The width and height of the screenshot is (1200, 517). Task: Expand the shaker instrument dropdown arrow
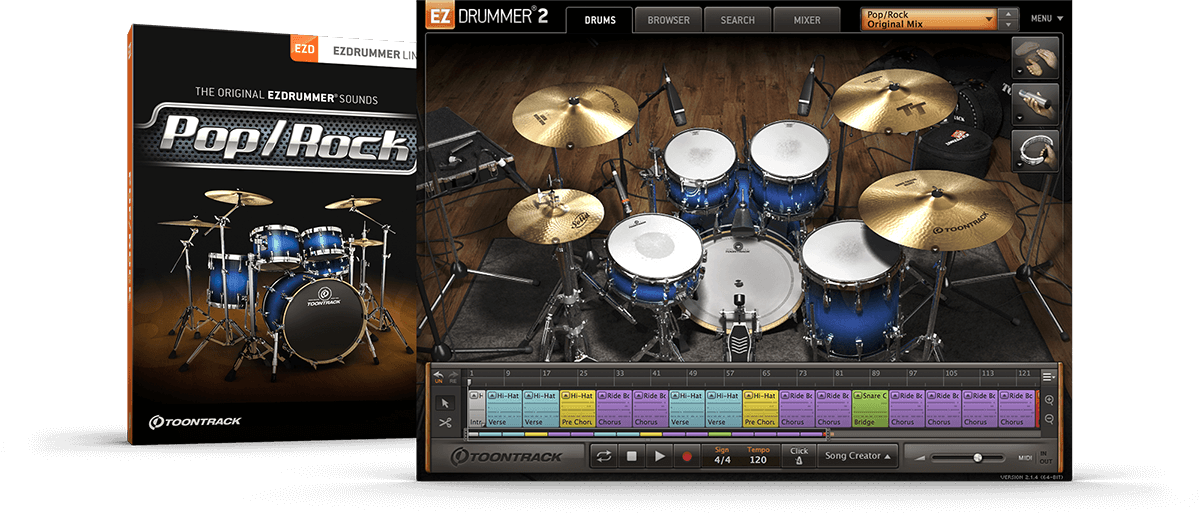(x=1018, y=118)
